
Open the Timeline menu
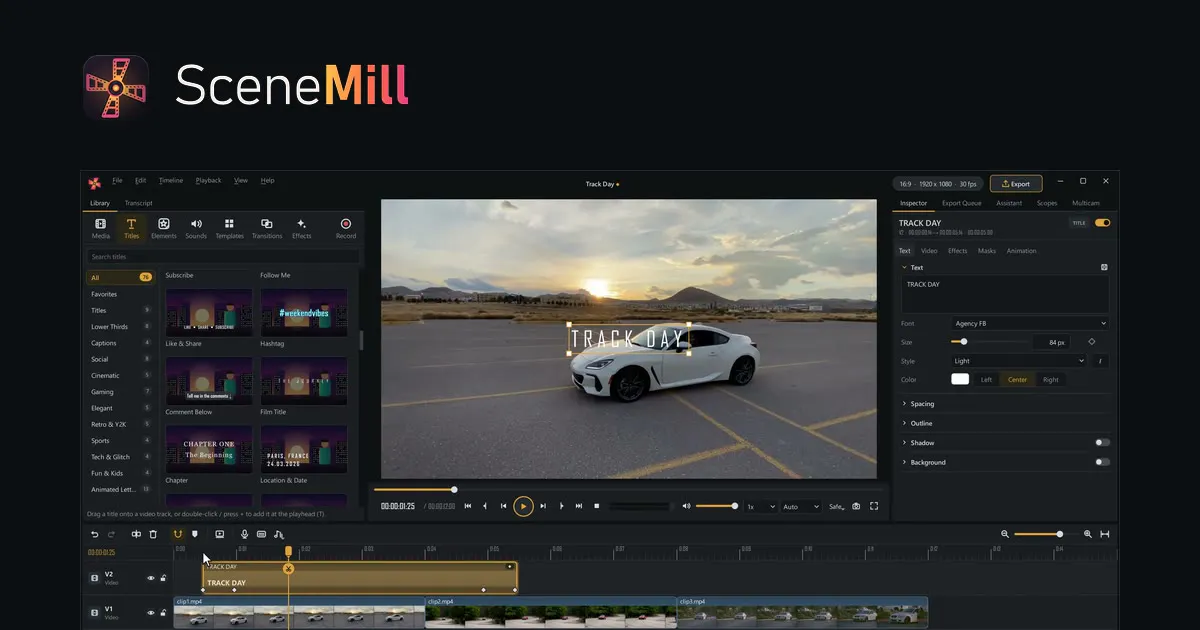point(171,181)
